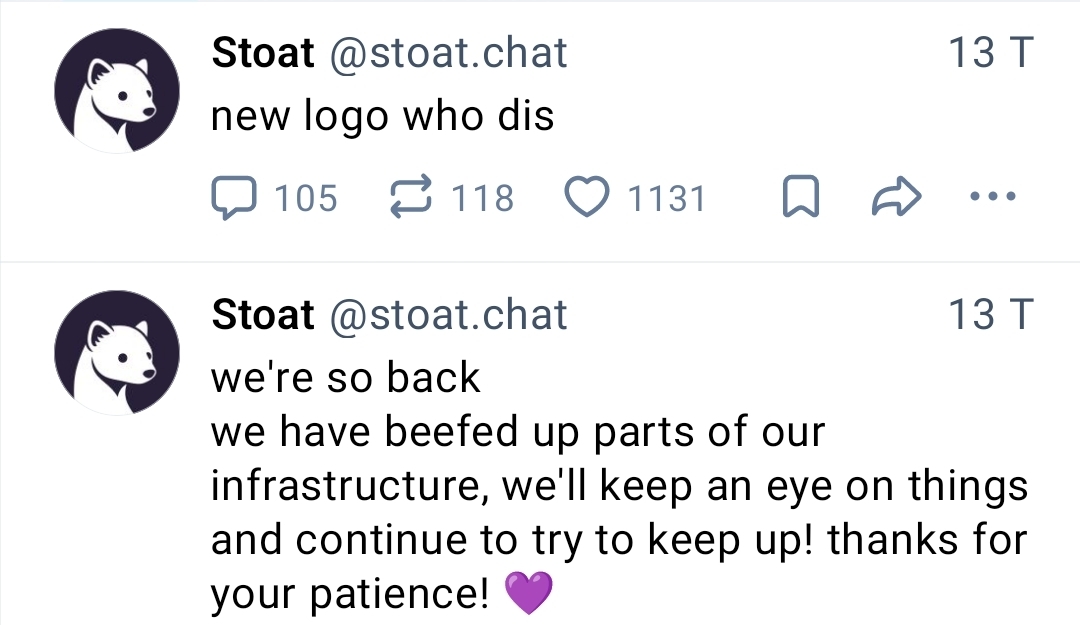The width and height of the screenshot is (1080, 625).
Task: Click Stoat display name on "we're so back" post
Action: pos(262,315)
